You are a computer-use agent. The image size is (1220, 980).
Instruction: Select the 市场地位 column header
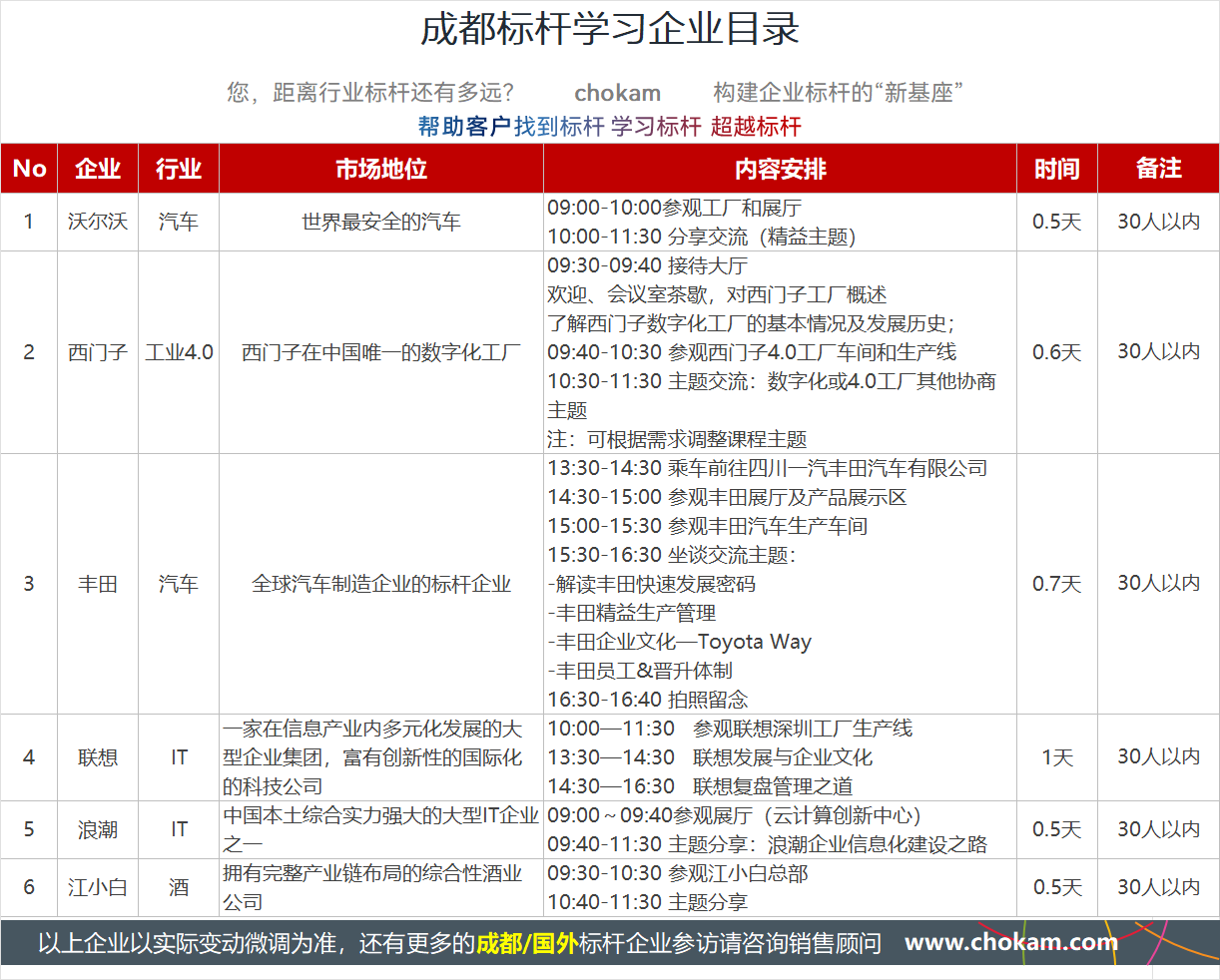click(x=381, y=169)
